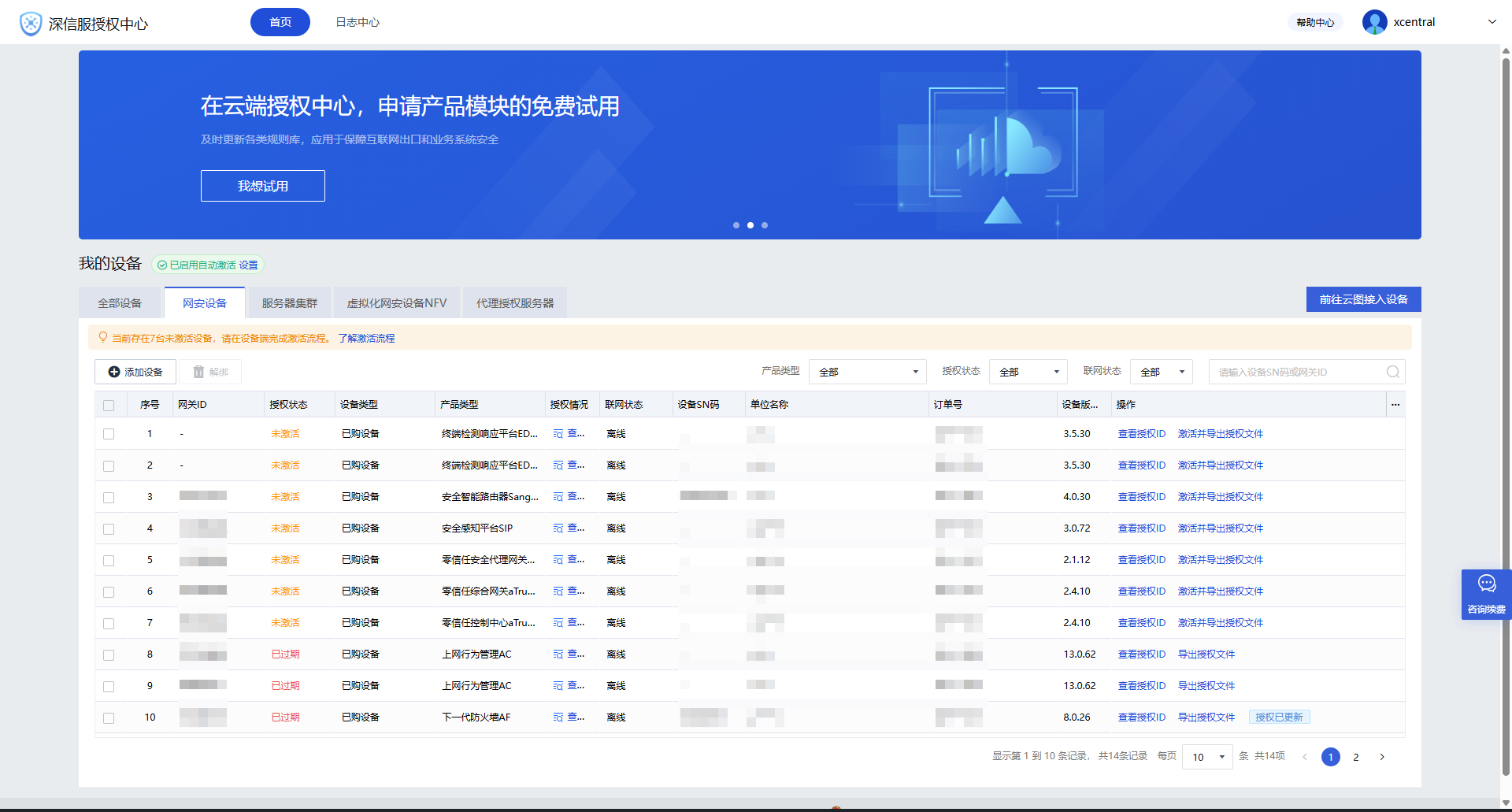
Task: Open the authorization status filter dropdown
Action: point(1028,372)
